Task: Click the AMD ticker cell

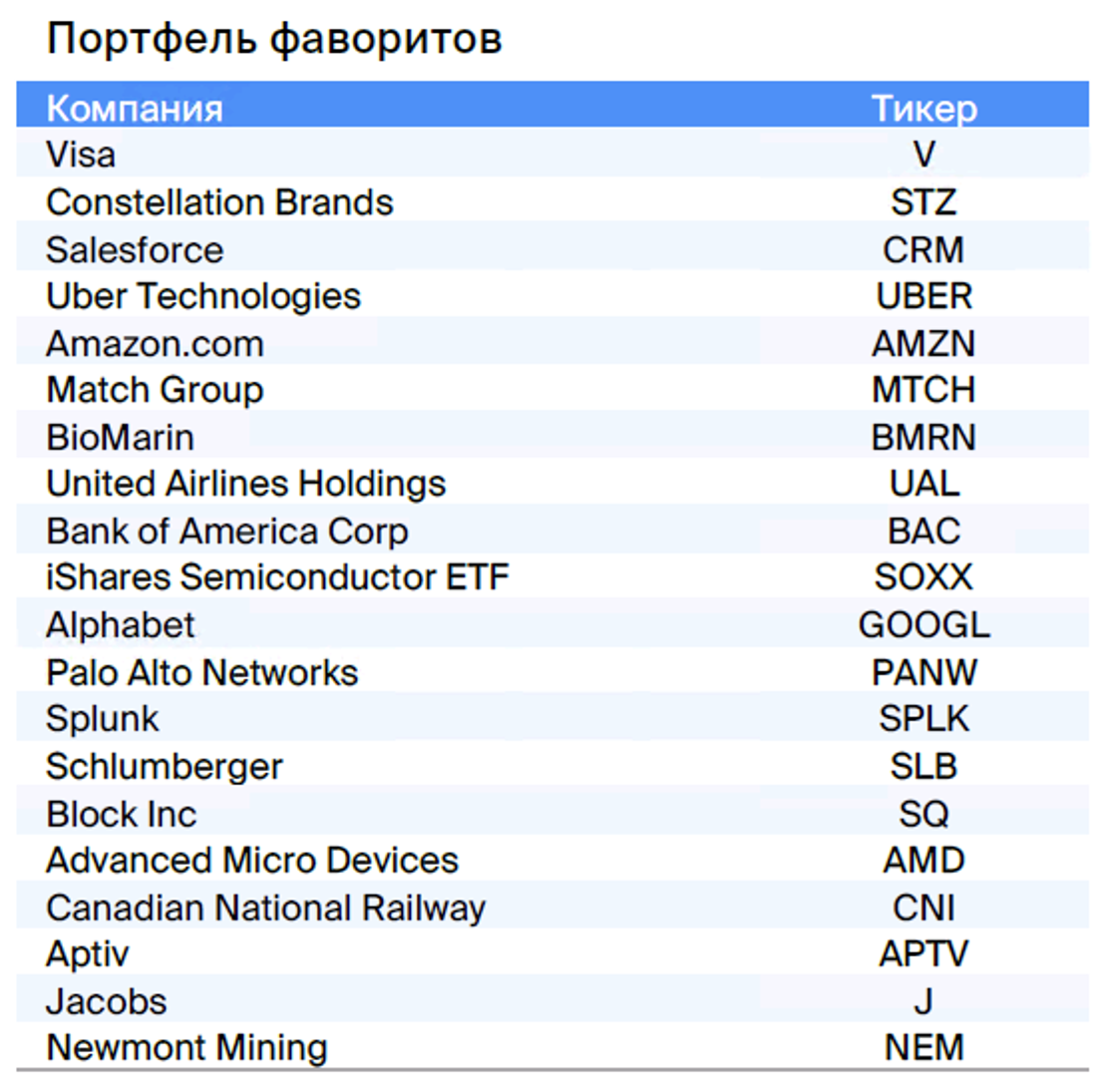Action: click(x=923, y=861)
